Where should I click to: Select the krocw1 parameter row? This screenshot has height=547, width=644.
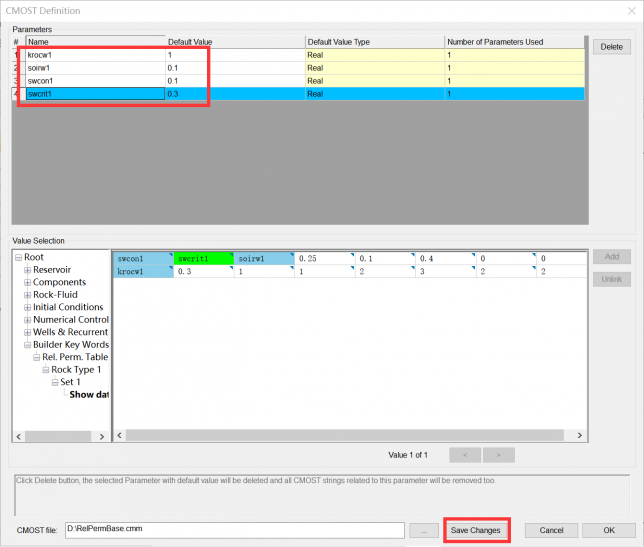(x=95, y=54)
